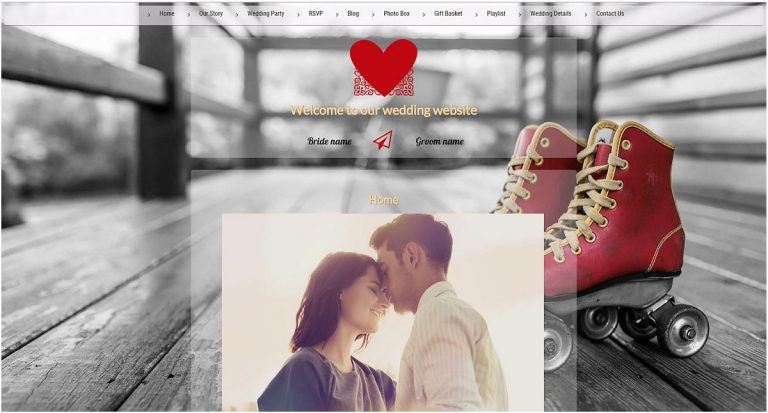The width and height of the screenshot is (768, 413).
Task: Click the welcome to our wedding heading
Action: tap(383, 110)
